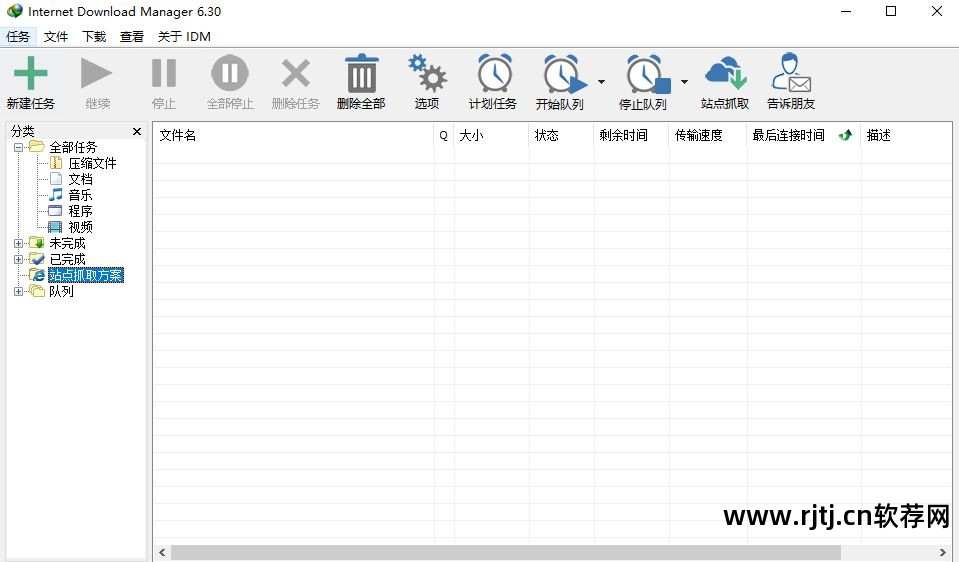Expand the 未完成 tree node

point(18,243)
